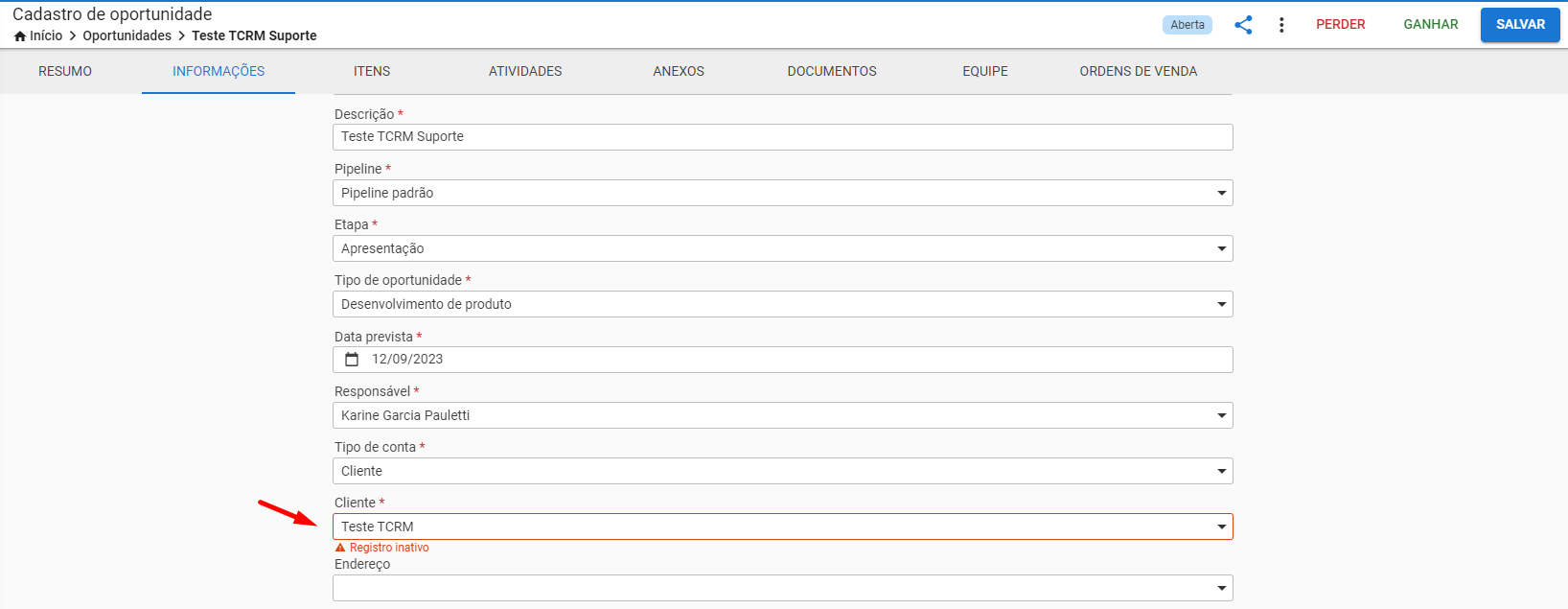Open the Responsável dropdown arrow
This screenshot has height=609, width=1568.
(1221, 416)
